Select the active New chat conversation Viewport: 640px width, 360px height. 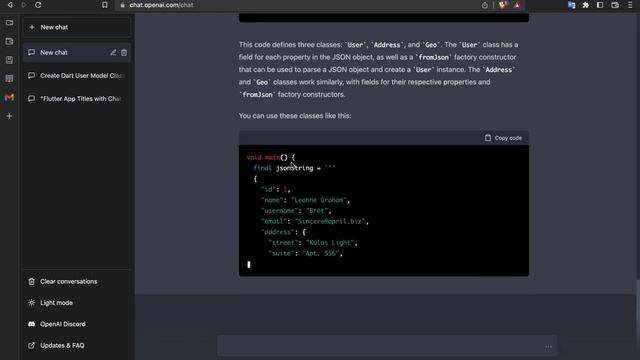pyautogui.click(x=77, y=53)
